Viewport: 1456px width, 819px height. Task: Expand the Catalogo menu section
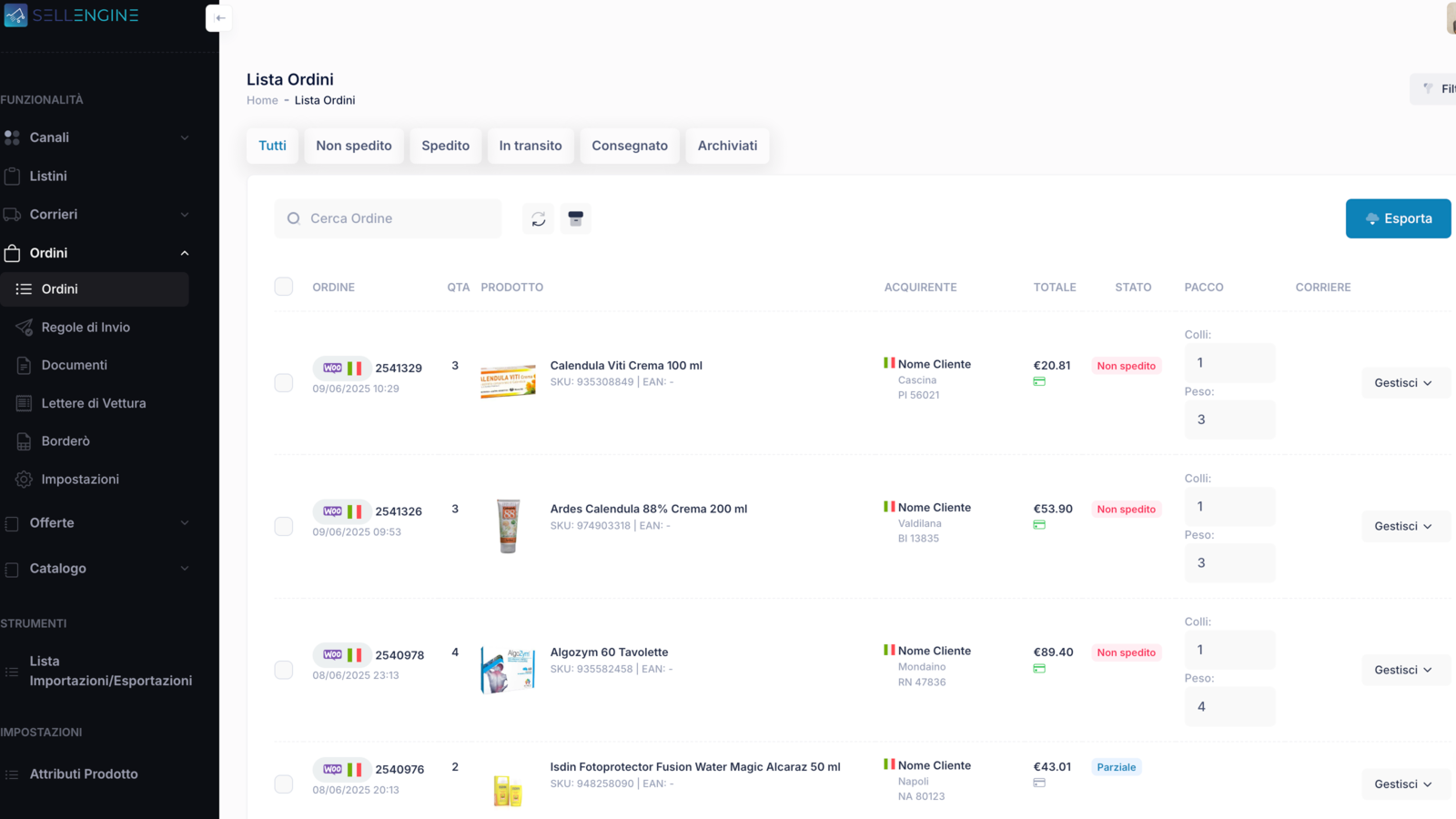point(96,569)
